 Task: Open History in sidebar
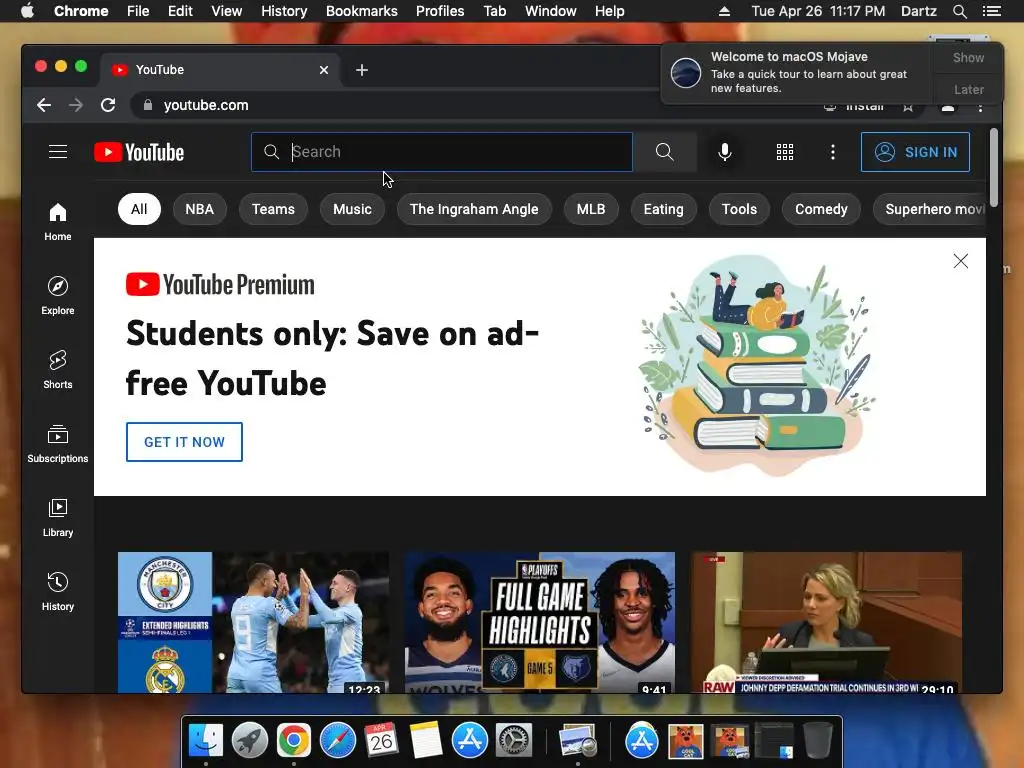coord(57,592)
